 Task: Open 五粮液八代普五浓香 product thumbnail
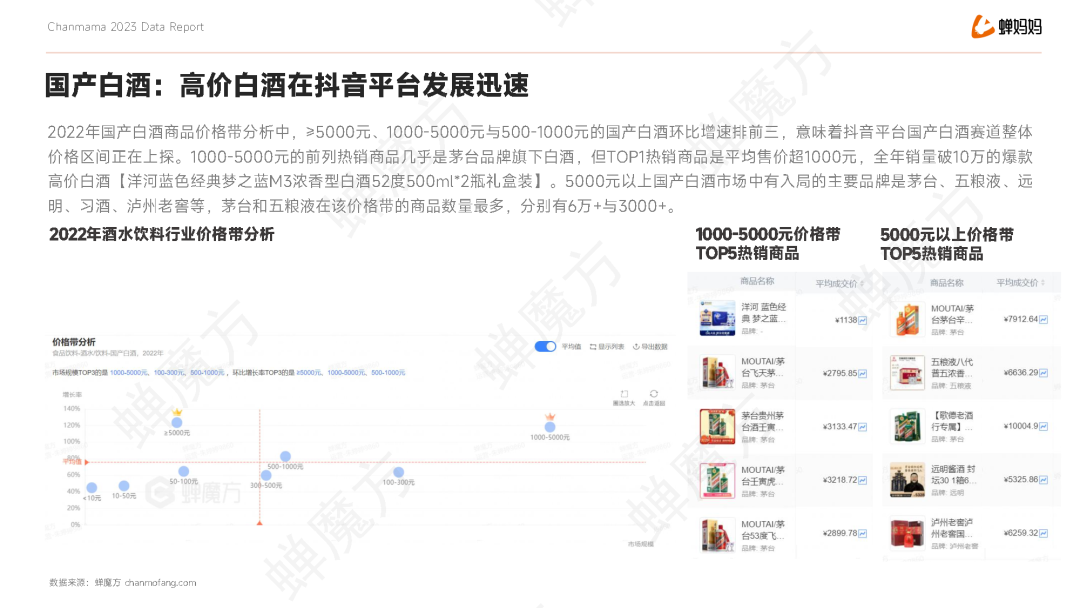click(906, 373)
